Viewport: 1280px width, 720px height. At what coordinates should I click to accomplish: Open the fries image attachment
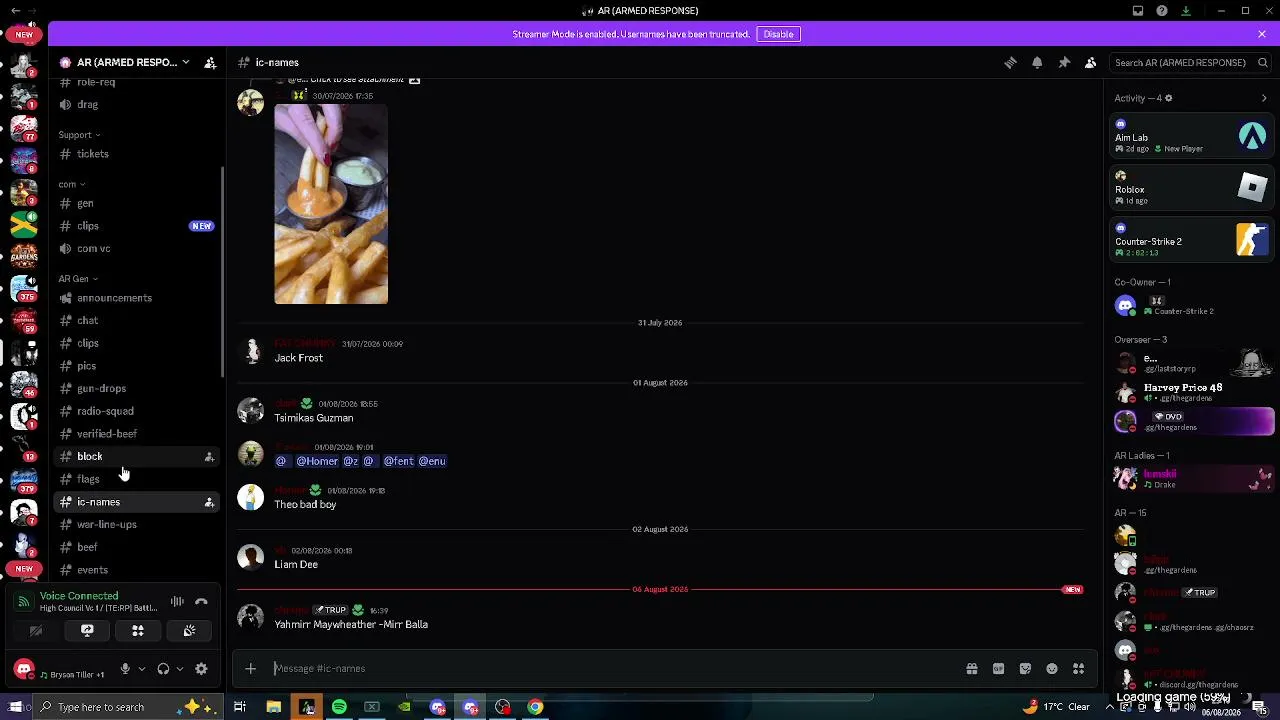[x=331, y=204]
